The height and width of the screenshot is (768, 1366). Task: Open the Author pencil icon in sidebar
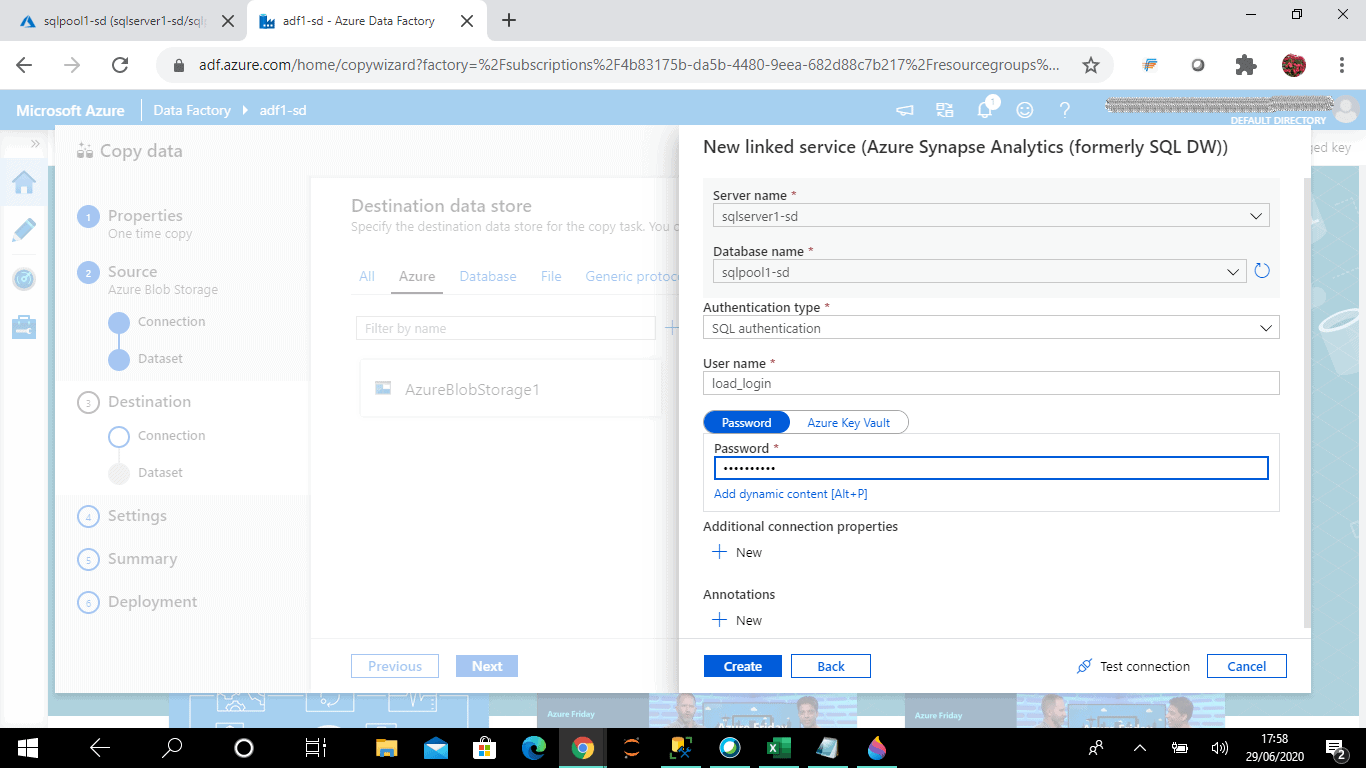pyautogui.click(x=24, y=230)
